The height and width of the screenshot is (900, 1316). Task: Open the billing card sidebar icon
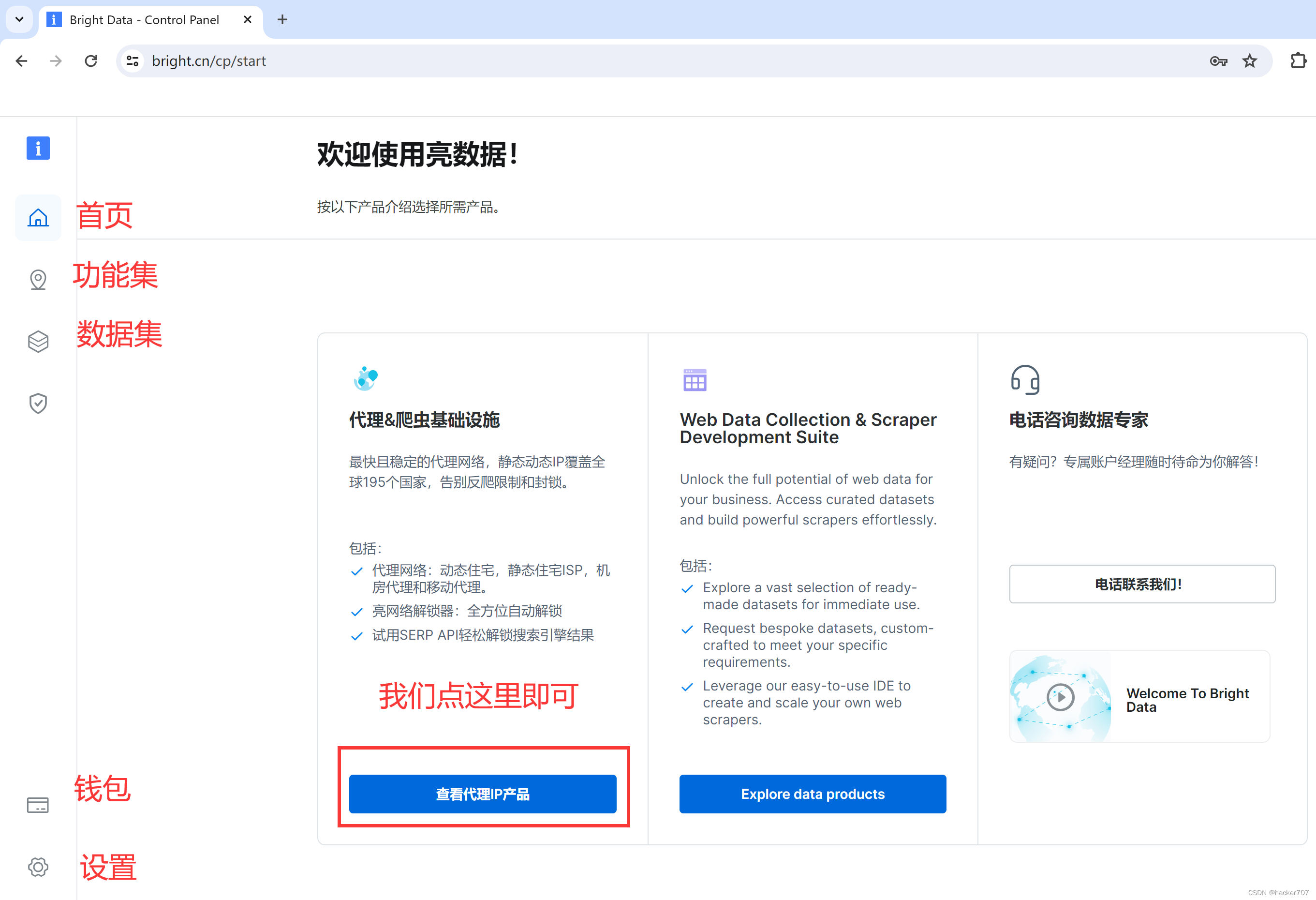tap(38, 805)
